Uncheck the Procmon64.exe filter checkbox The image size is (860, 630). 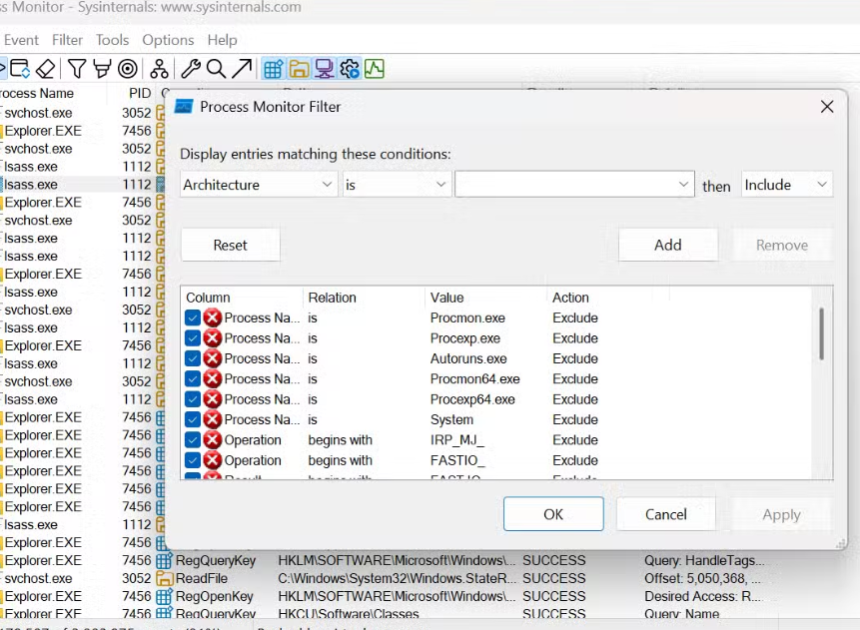pyautogui.click(x=193, y=379)
